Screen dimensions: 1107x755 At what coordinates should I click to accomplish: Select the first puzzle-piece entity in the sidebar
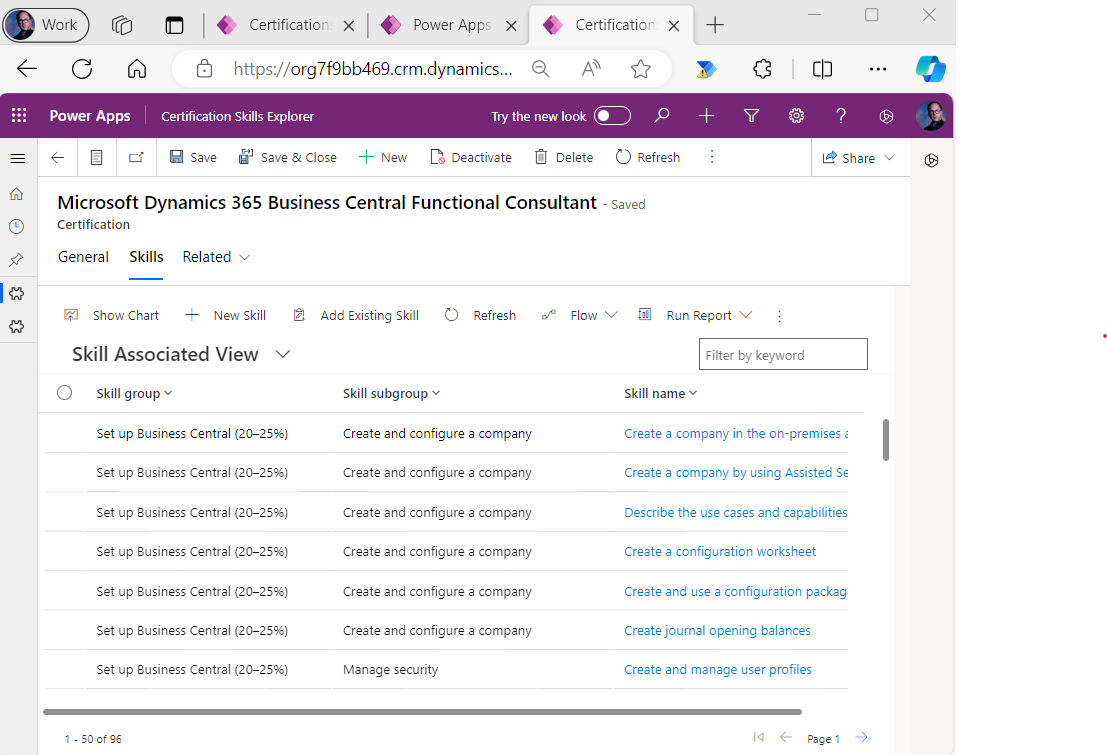tap(16, 293)
